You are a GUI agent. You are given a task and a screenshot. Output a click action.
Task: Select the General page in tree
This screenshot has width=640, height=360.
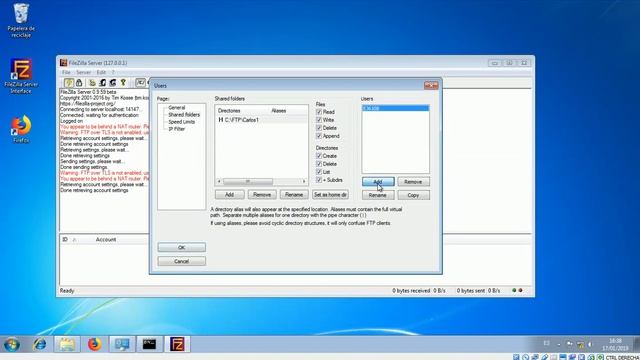pyautogui.click(x=177, y=108)
